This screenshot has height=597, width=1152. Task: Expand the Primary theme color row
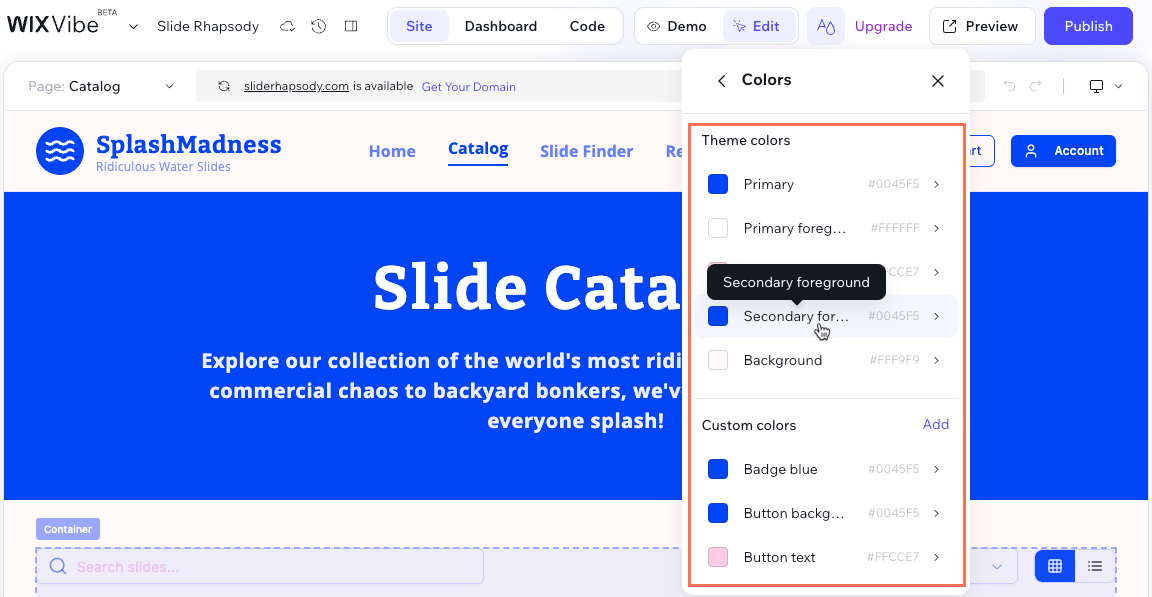[936, 184]
